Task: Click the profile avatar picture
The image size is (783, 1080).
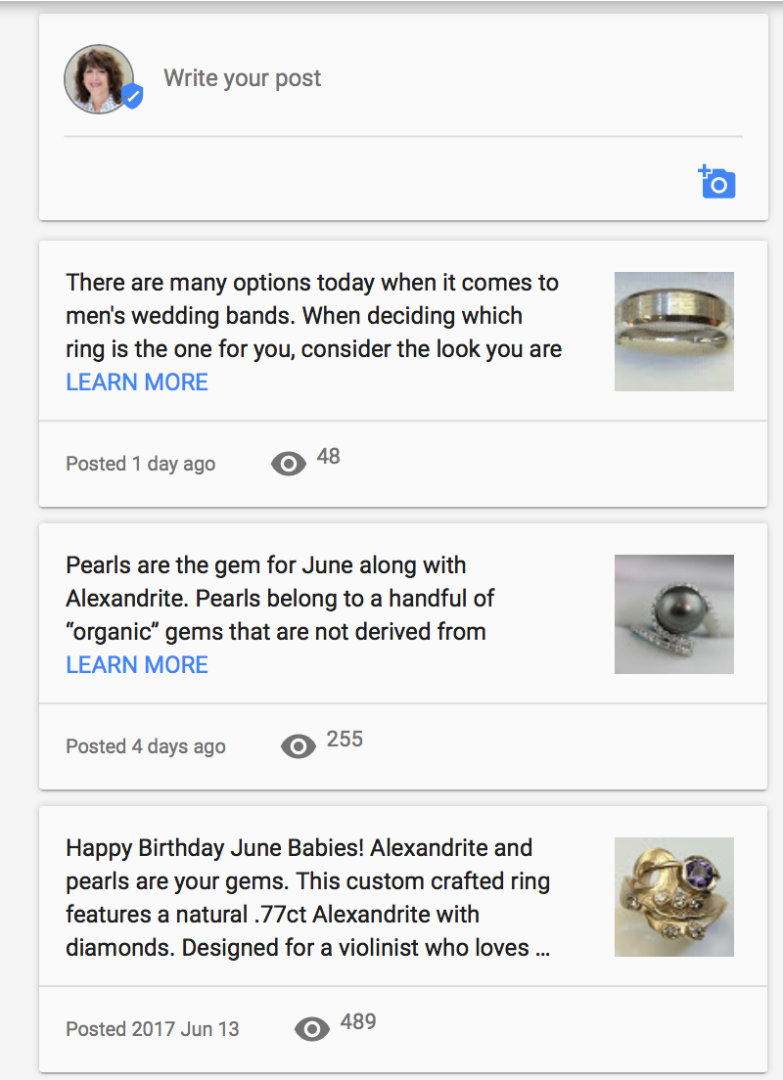Action: click(x=99, y=78)
